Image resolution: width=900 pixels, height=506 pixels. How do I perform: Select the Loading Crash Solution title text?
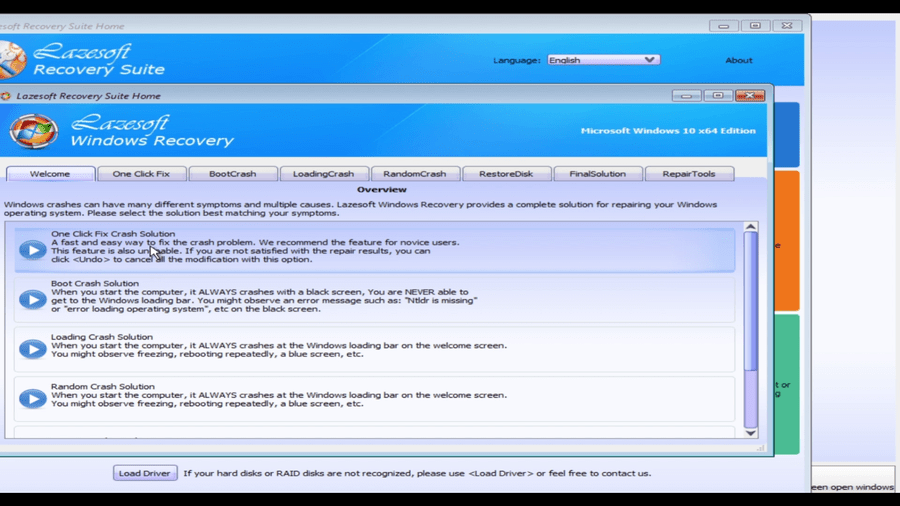[102, 337]
